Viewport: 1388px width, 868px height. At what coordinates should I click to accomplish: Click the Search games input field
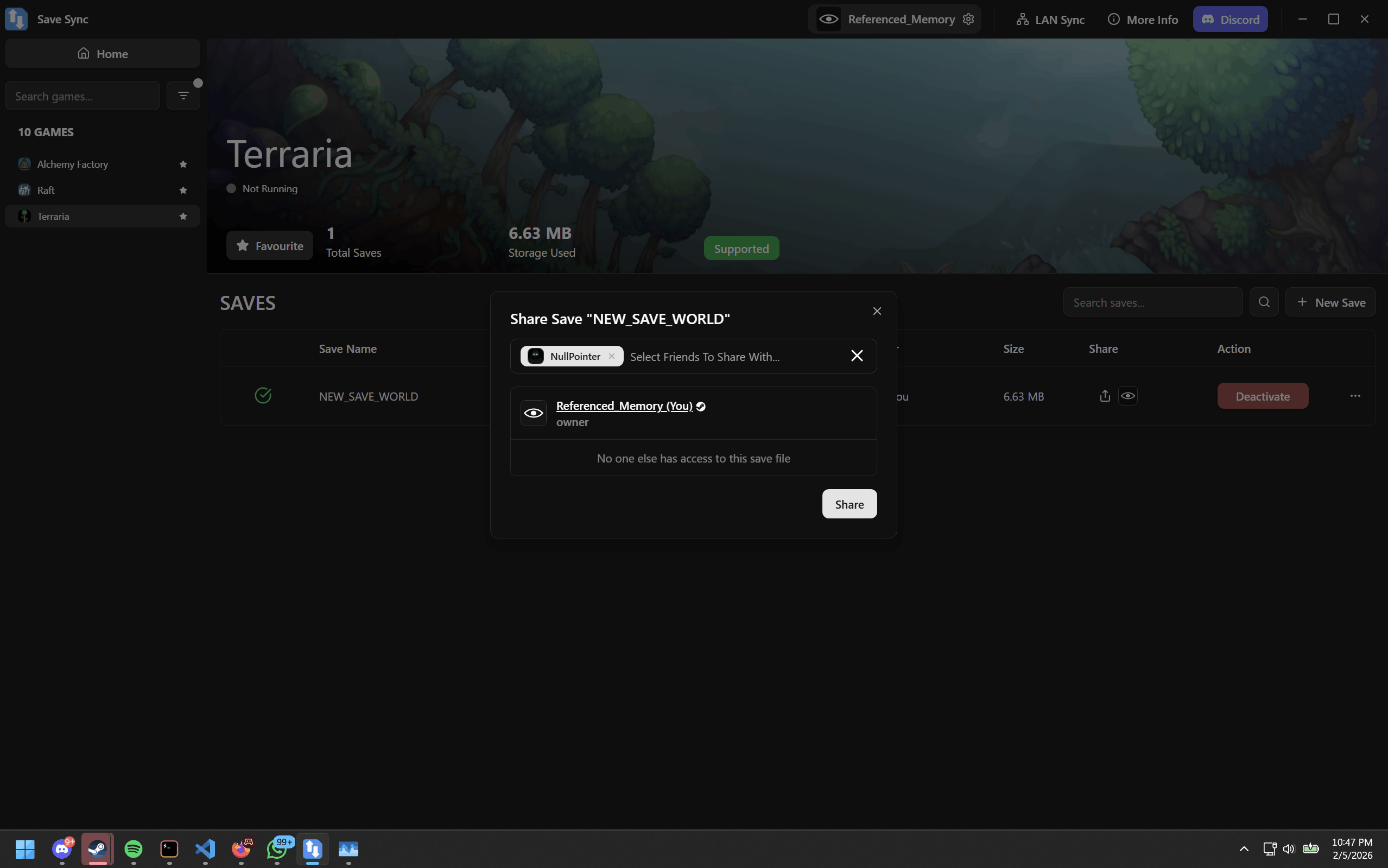[x=82, y=96]
